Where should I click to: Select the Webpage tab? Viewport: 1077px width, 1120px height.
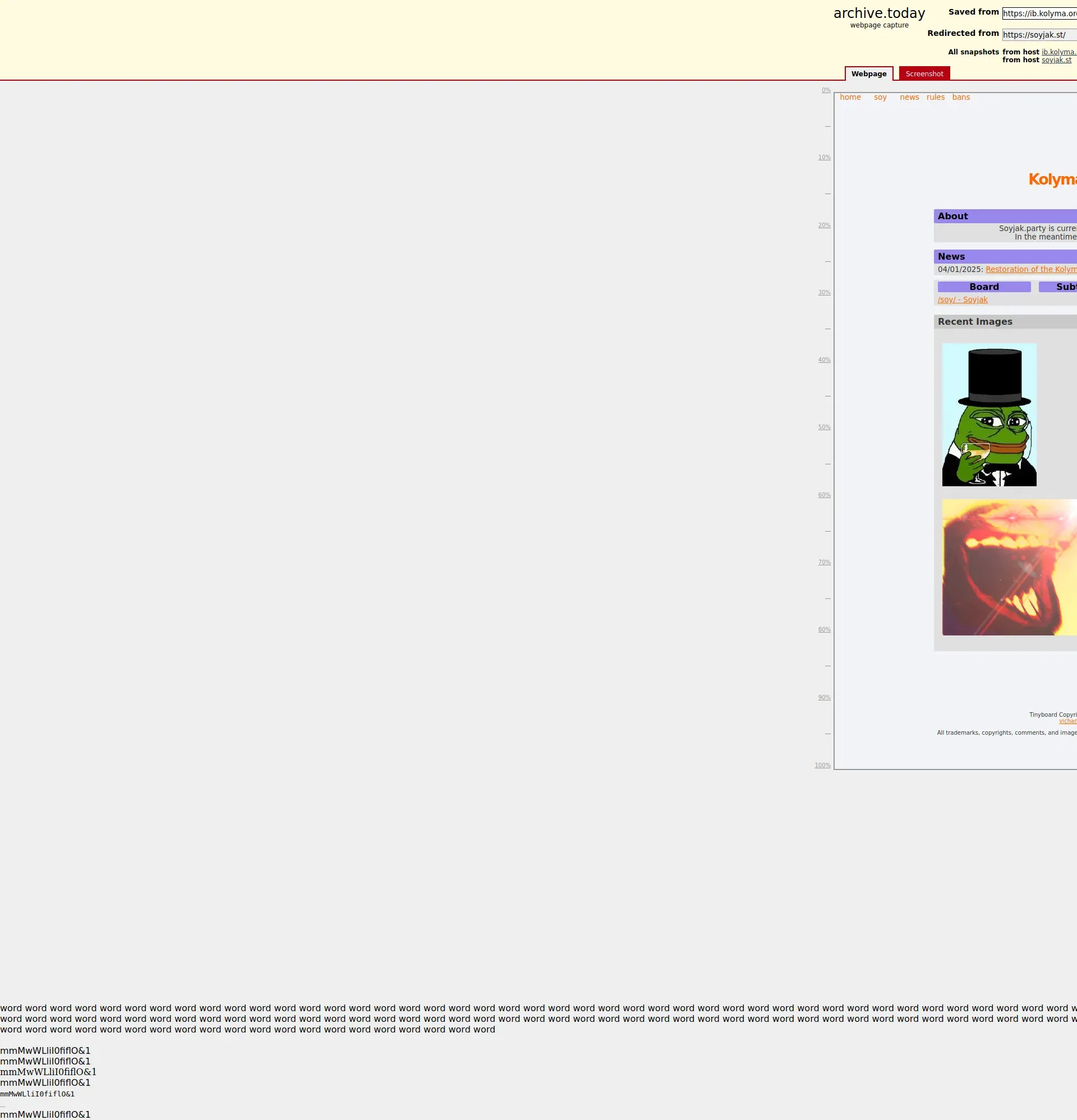868,73
